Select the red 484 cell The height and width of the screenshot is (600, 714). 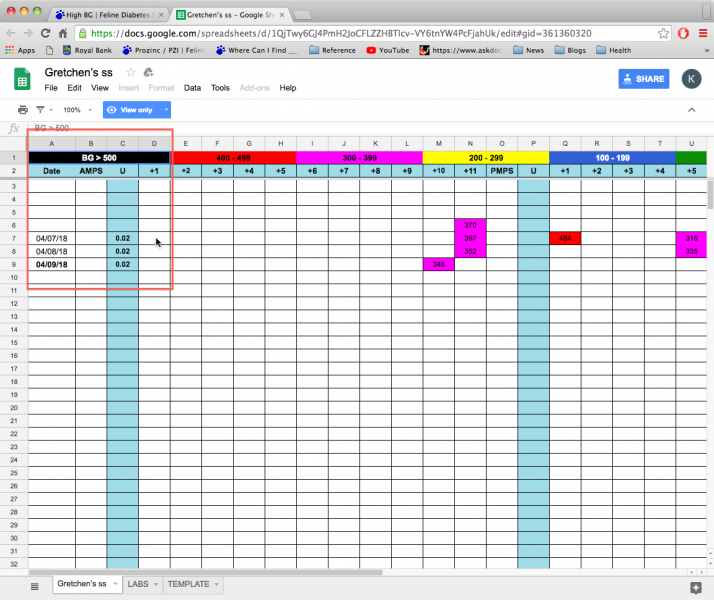pos(565,238)
